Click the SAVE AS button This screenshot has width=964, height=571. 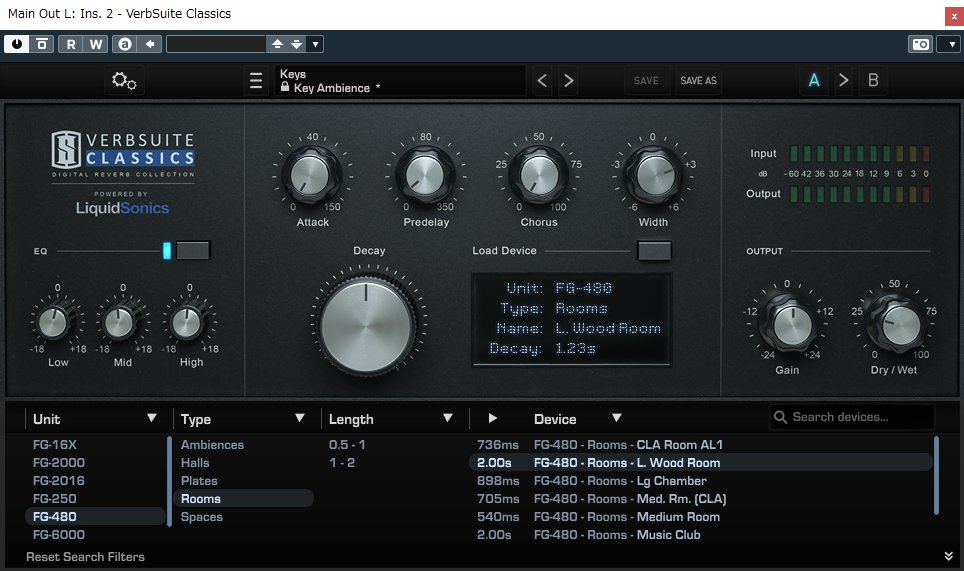698,81
